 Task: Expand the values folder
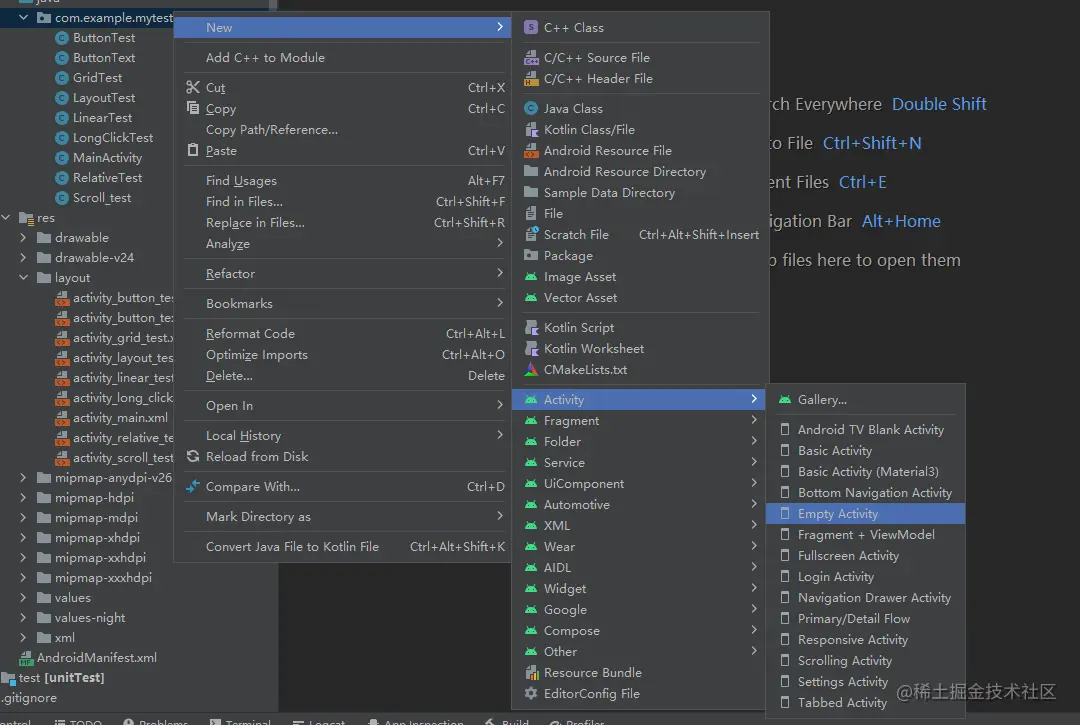tap(23, 598)
